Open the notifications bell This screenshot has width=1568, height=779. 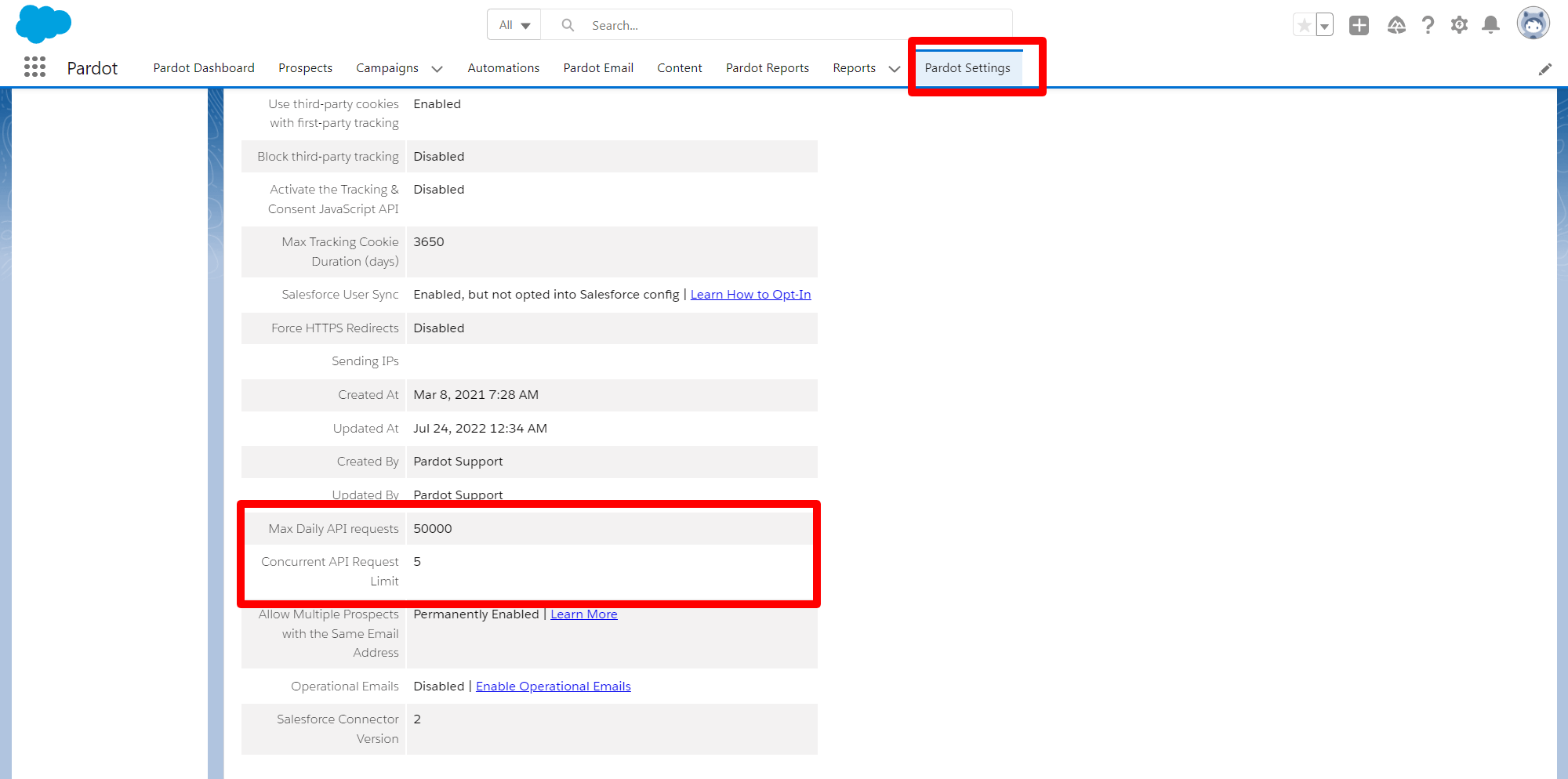pos(1490,26)
